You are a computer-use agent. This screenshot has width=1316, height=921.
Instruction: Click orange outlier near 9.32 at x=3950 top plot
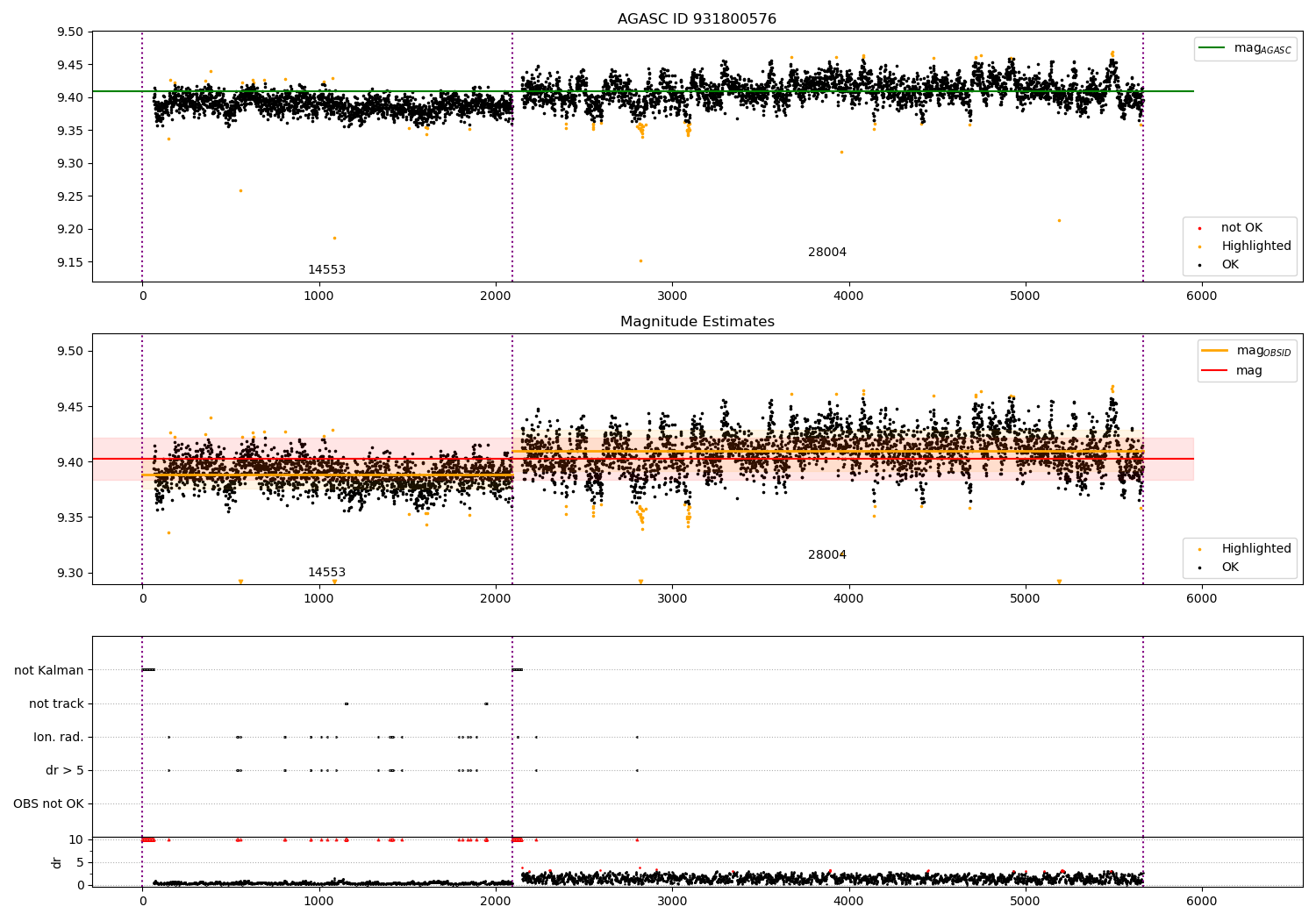(841, 152)
